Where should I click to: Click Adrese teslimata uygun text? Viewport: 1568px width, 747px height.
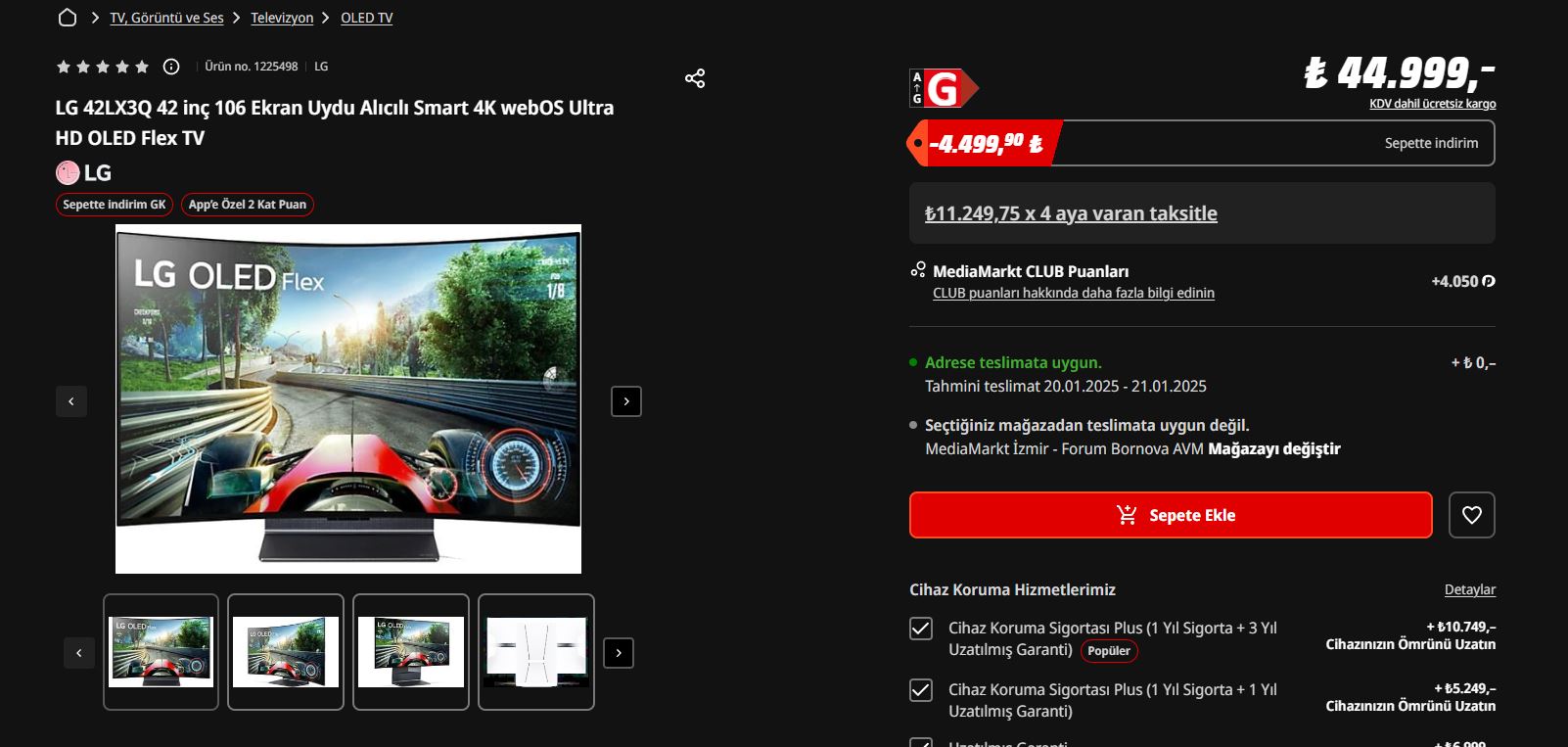pos(1013,362)
